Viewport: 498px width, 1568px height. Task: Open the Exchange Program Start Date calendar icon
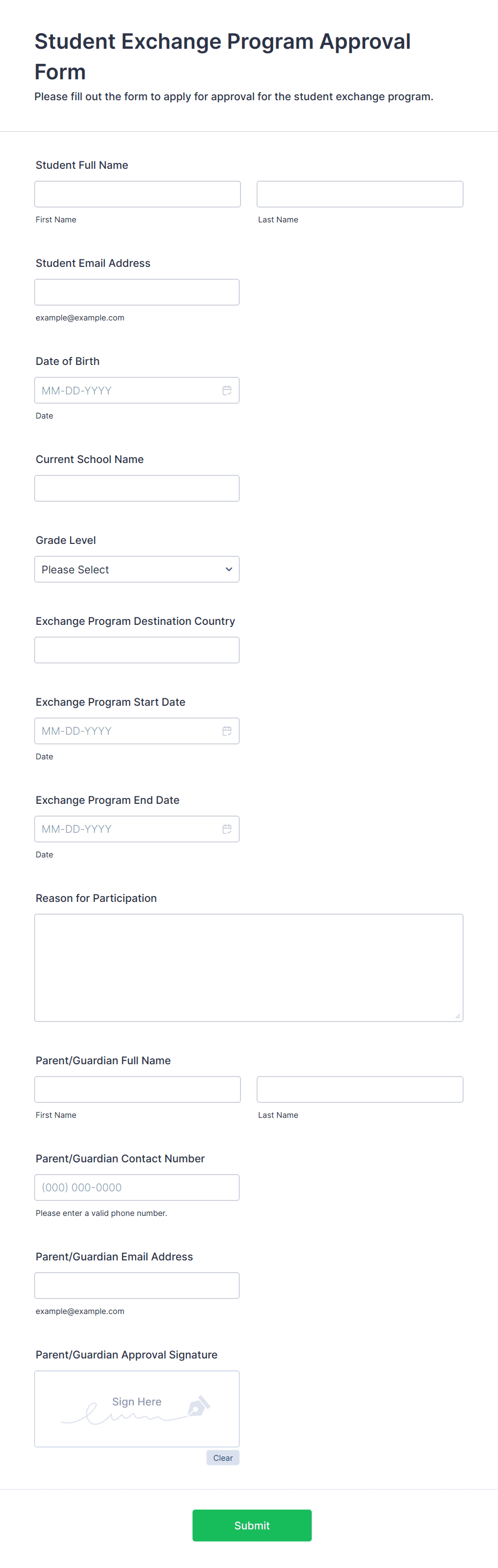pos(227,731)
